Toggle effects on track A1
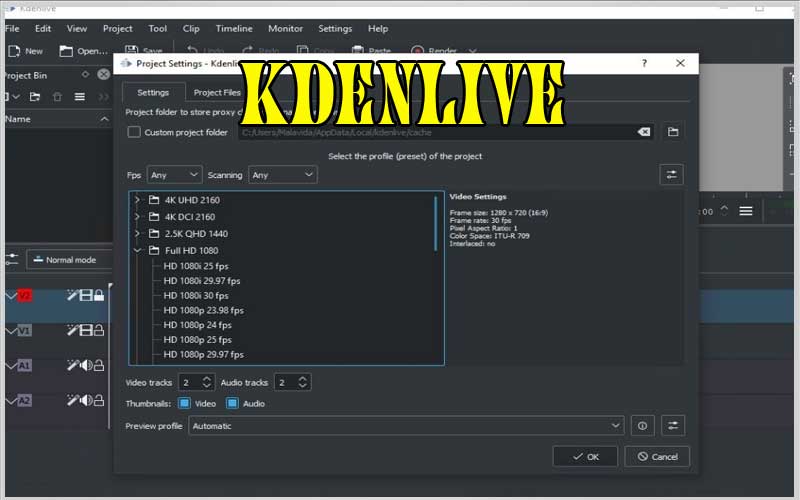The width and height of the screenshot is (800, 500). [72, 365]
